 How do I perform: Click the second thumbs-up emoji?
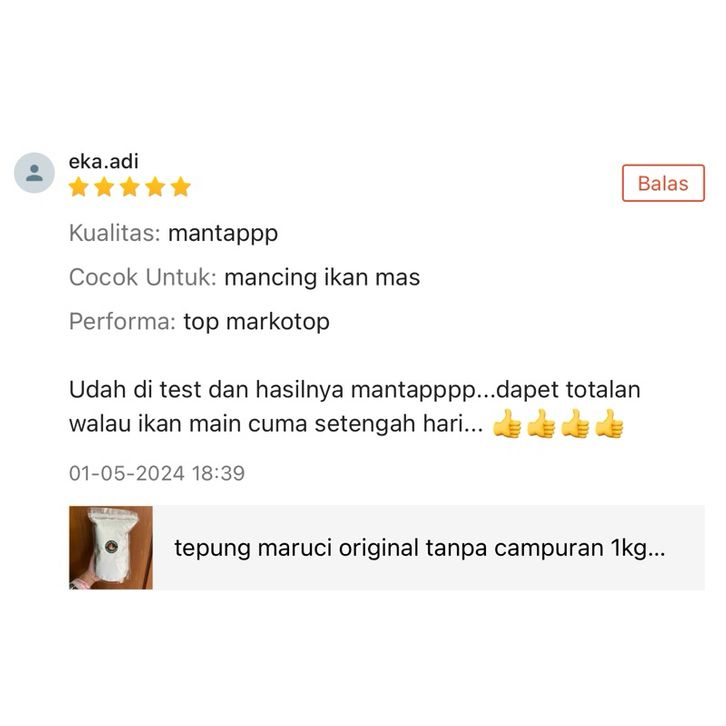point(541,423)
